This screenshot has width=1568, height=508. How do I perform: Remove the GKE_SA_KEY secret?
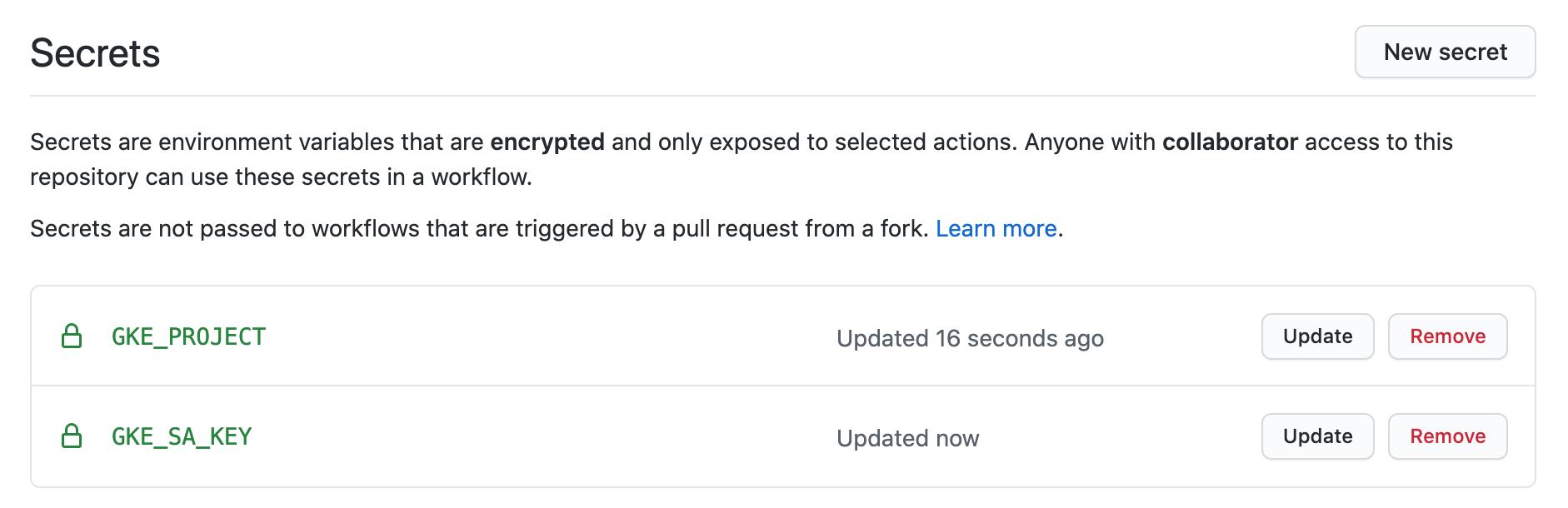pyautogui.click(x=1447, y=436)
